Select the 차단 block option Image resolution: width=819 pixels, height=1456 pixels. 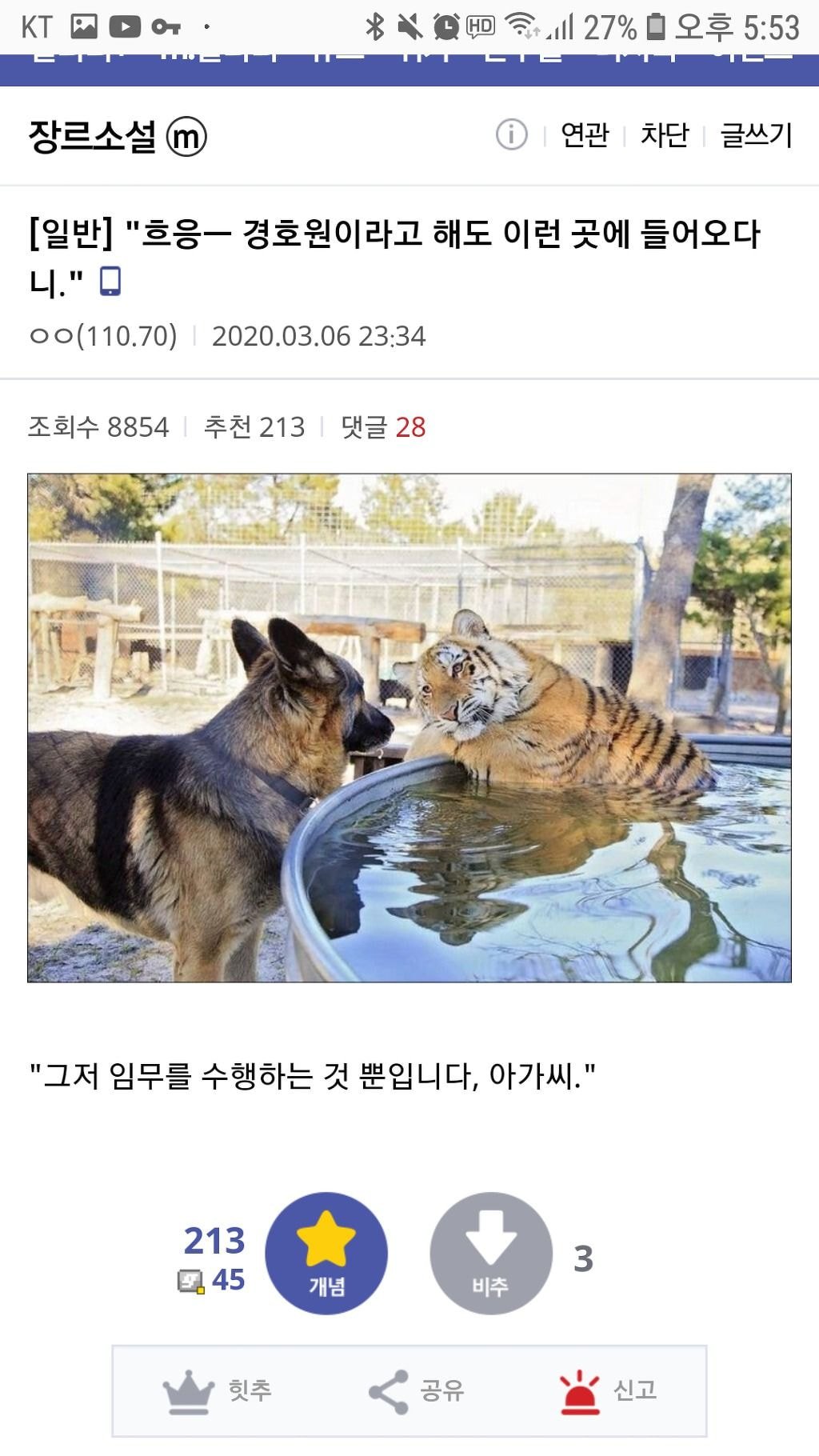[664, 134]
